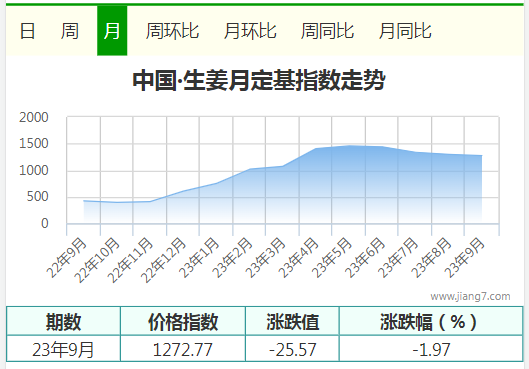Click the 22年11月 x-axis label
The image size is (529, 369).
(130, 260)
